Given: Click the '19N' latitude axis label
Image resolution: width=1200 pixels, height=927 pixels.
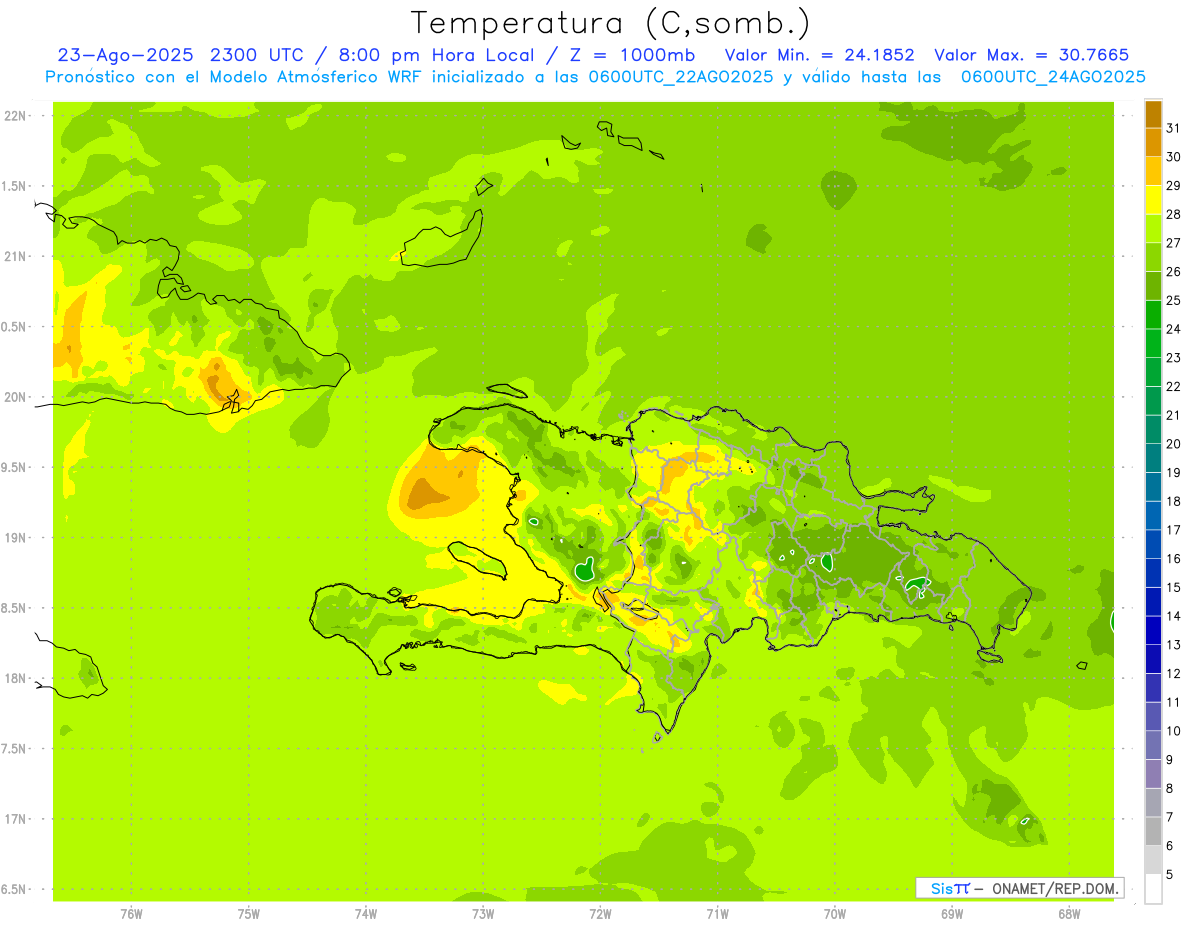Looking at the screenshot, I should coord(15,538).
